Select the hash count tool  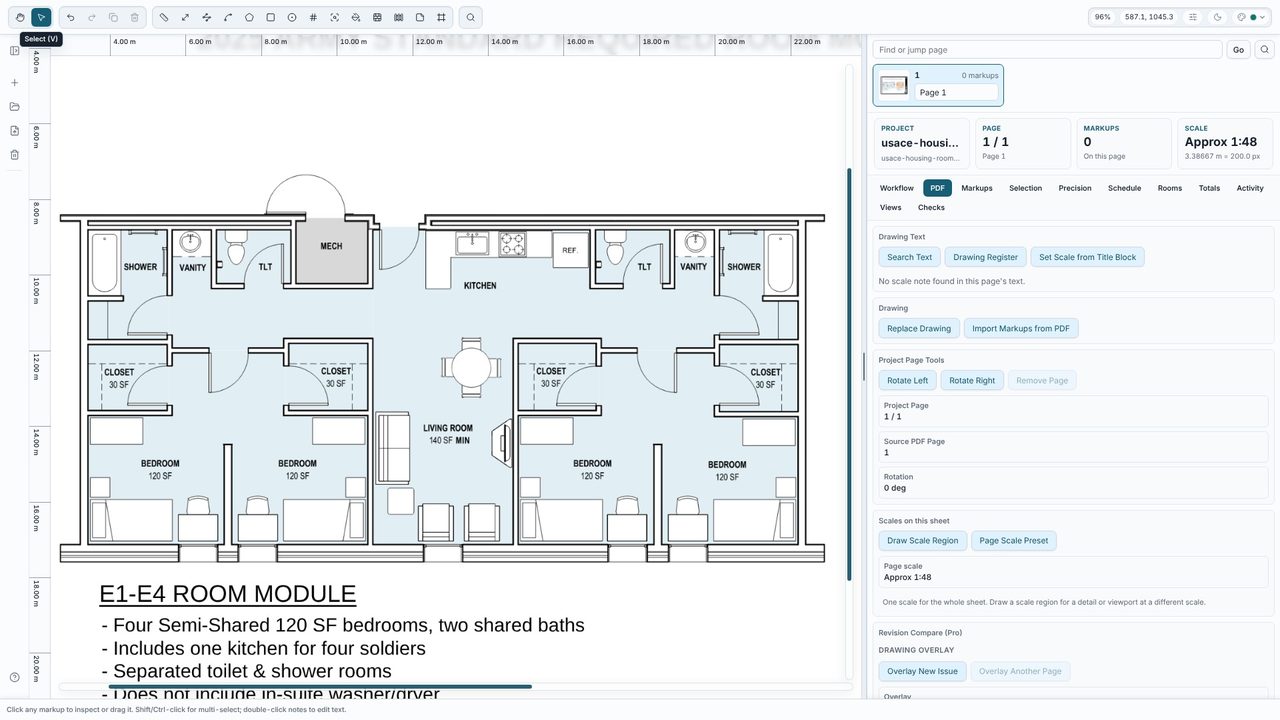pyautogui.click(x=313, y=17)
